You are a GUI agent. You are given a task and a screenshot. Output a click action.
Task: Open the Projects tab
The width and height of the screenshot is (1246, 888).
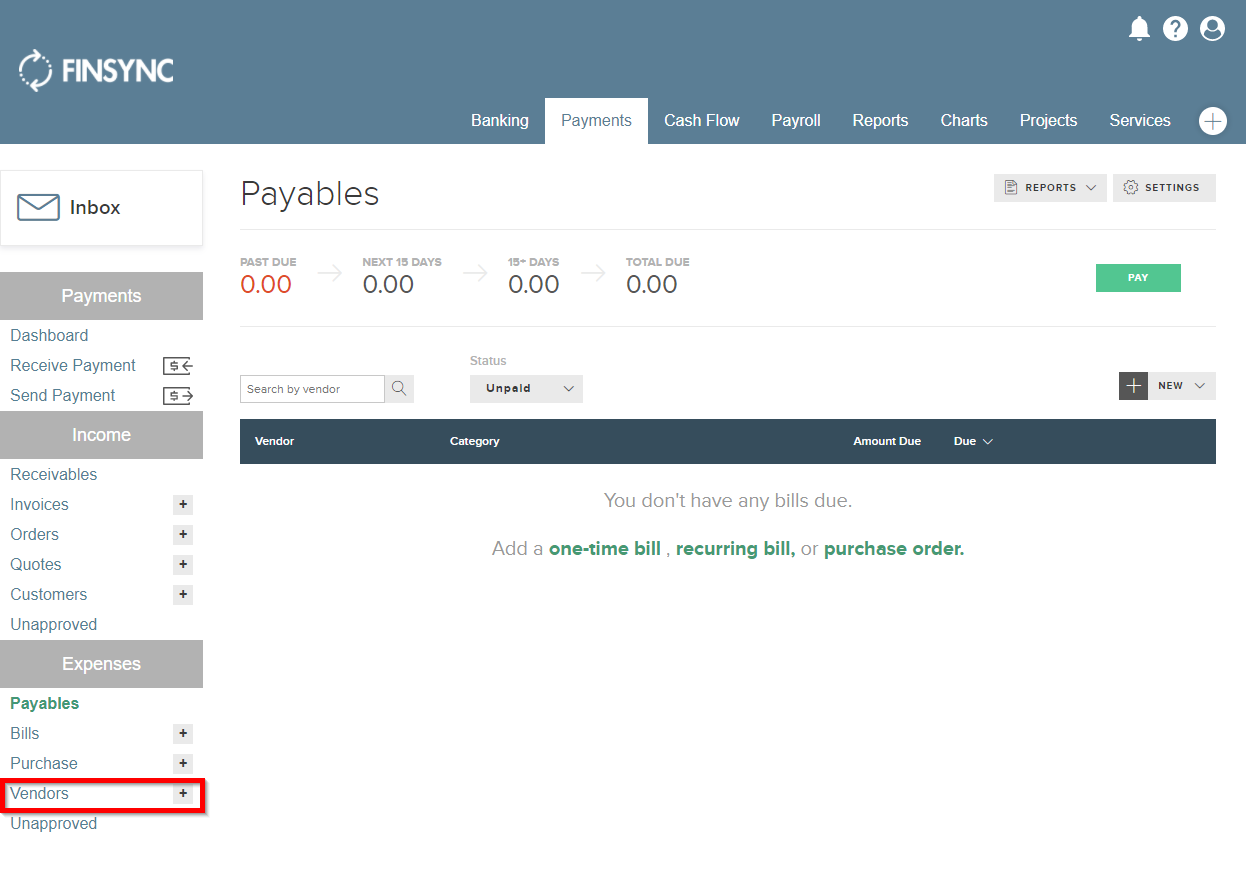coord(1049,121)
